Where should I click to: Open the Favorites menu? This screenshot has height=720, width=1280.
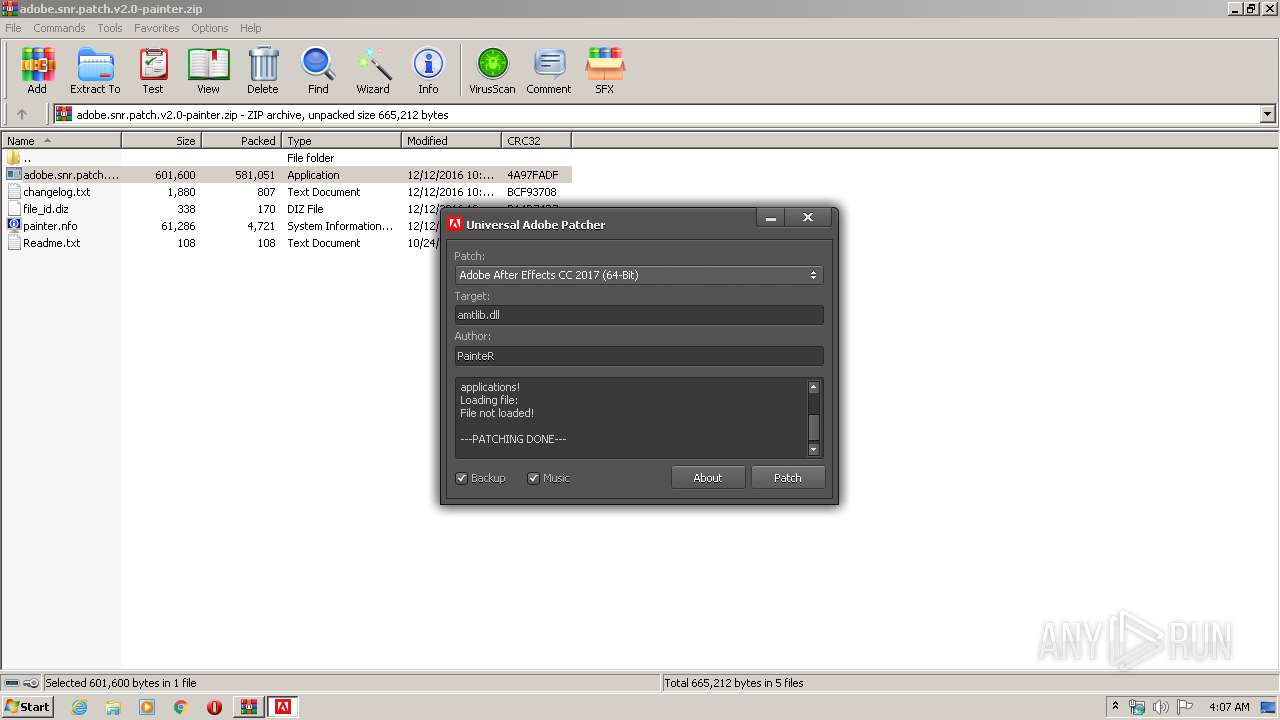(157, 28)
